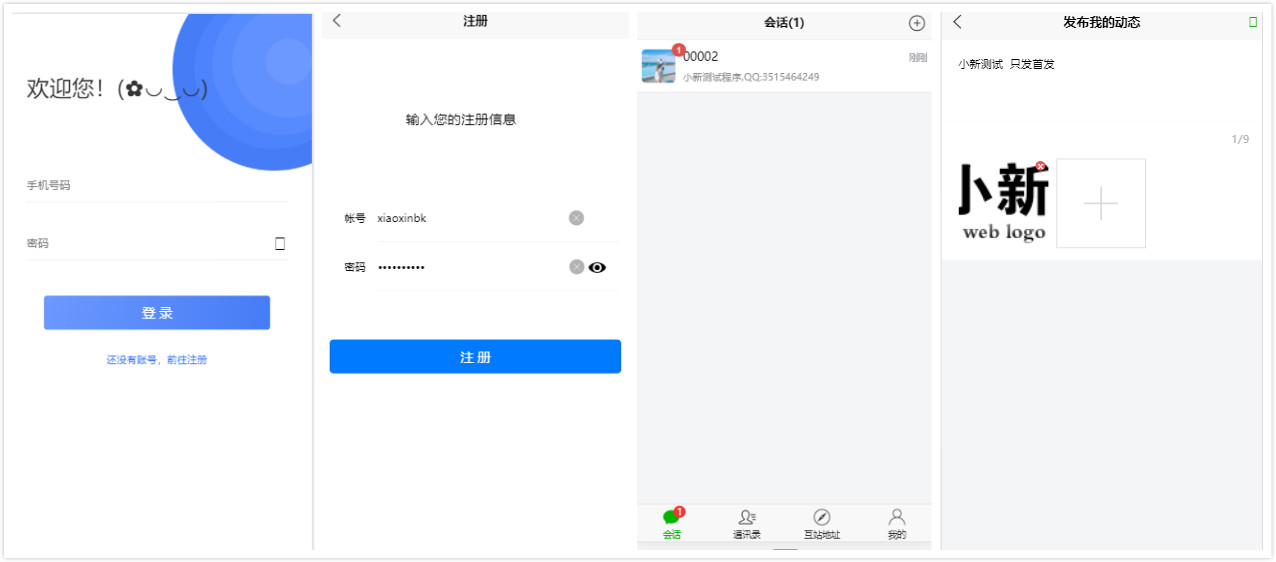Clear the password field with X icon
Screen dimensions: 1276x562
(576, 267)
